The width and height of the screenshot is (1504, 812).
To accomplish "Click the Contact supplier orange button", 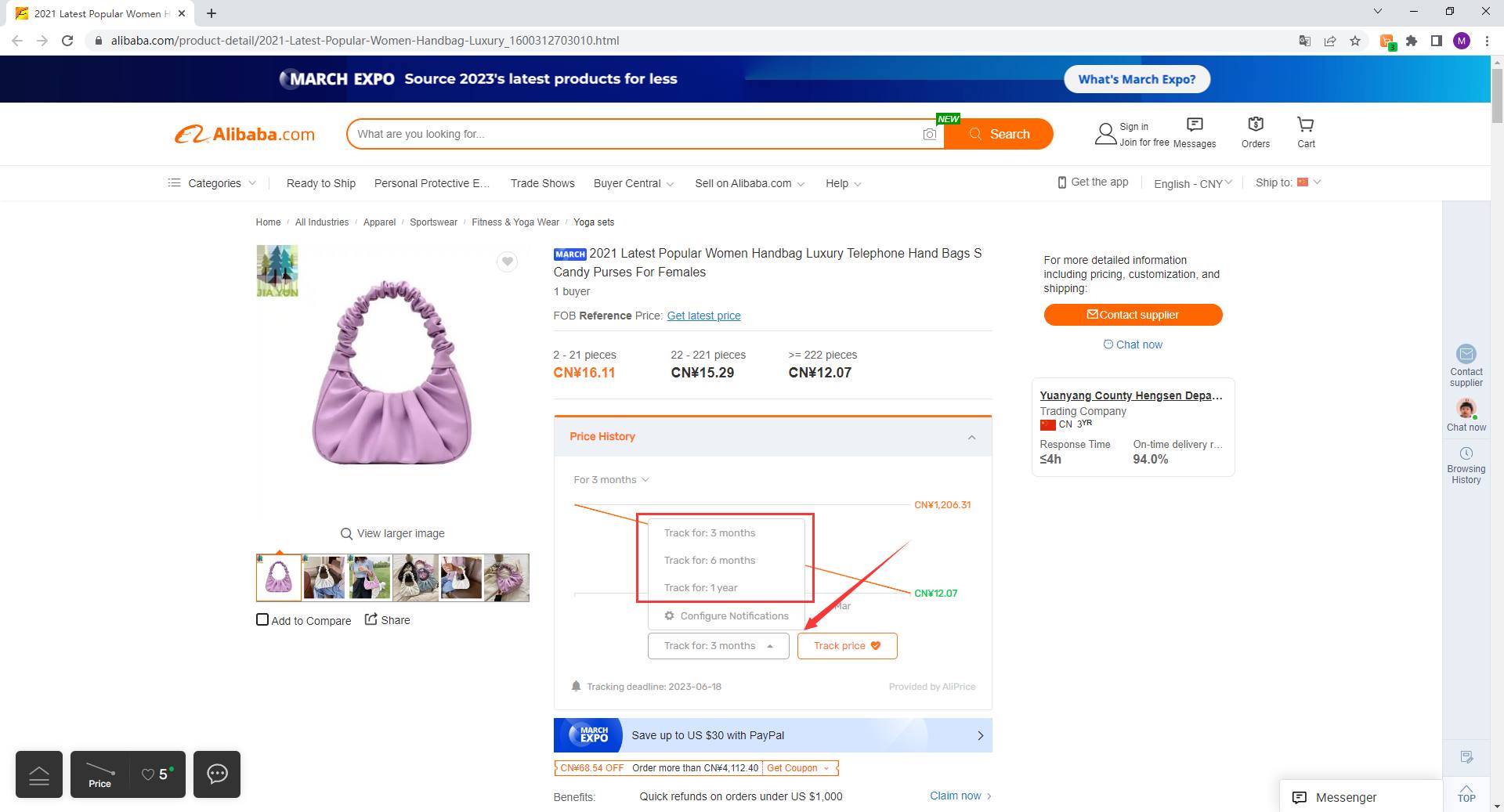I will 1133,315.
